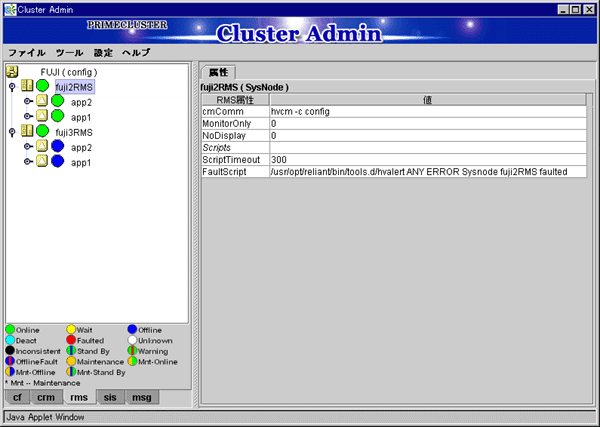Click the blue offline circle for app2 under fuji3RMS
The height and width of the screenshot is (427, 600).
[x=58, y=146]
